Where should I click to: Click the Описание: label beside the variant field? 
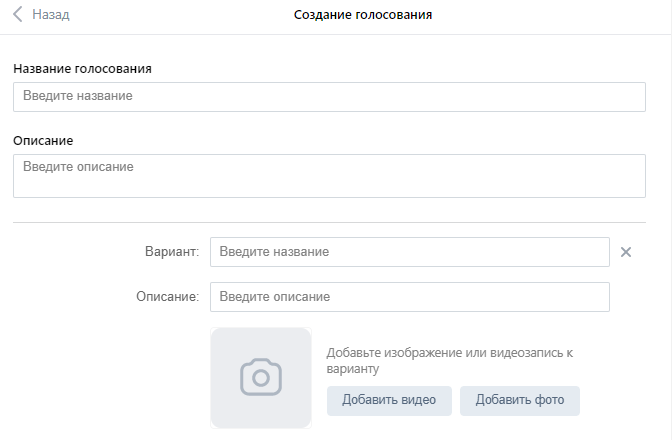pos(168,296)
